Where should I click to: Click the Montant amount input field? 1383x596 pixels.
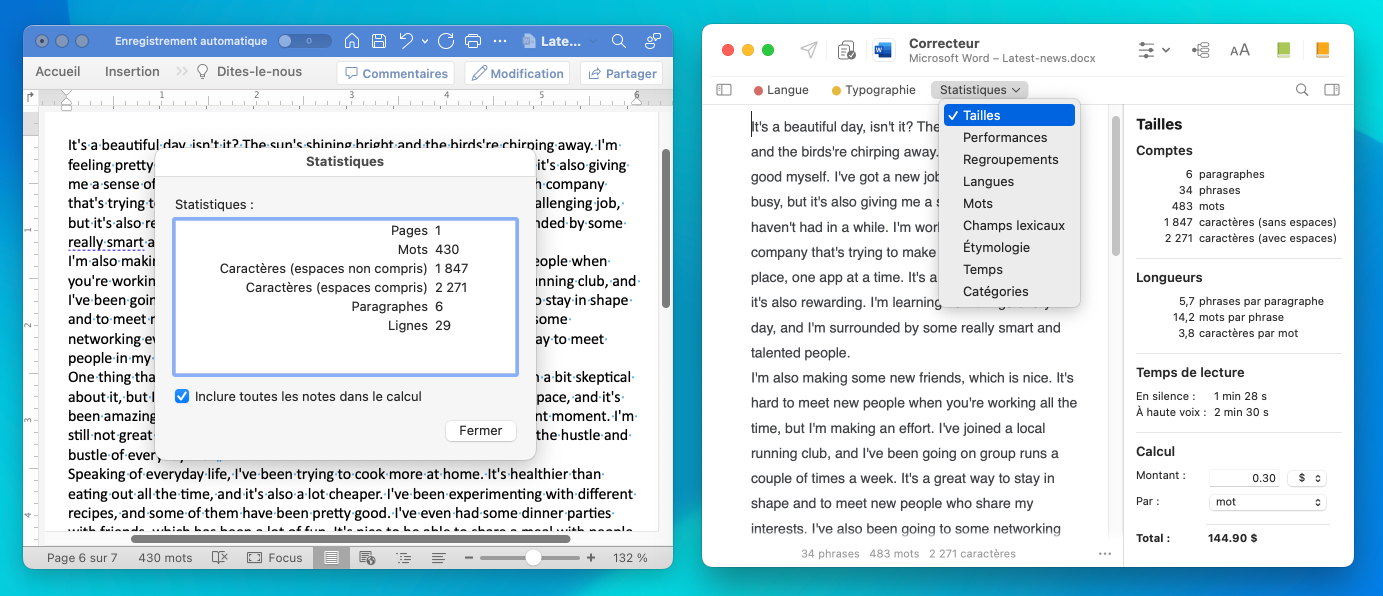1244,478
